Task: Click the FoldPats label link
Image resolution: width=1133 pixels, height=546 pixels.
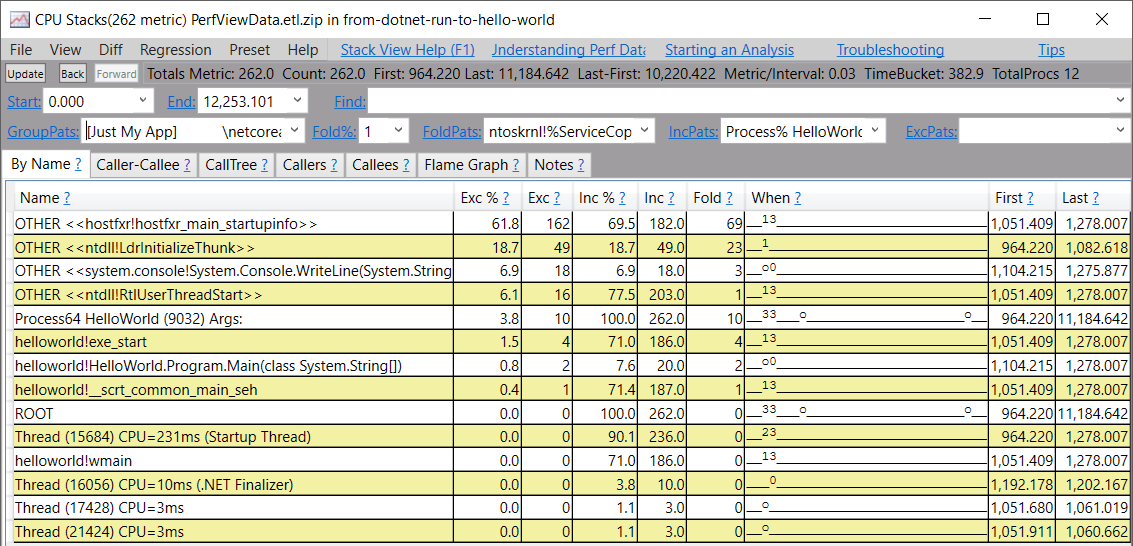Action: 452,131
